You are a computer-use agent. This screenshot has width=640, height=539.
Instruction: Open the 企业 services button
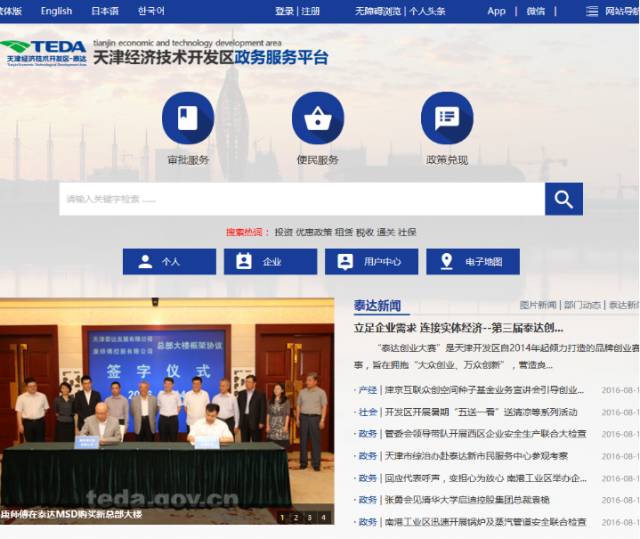[x=271, y=262]
